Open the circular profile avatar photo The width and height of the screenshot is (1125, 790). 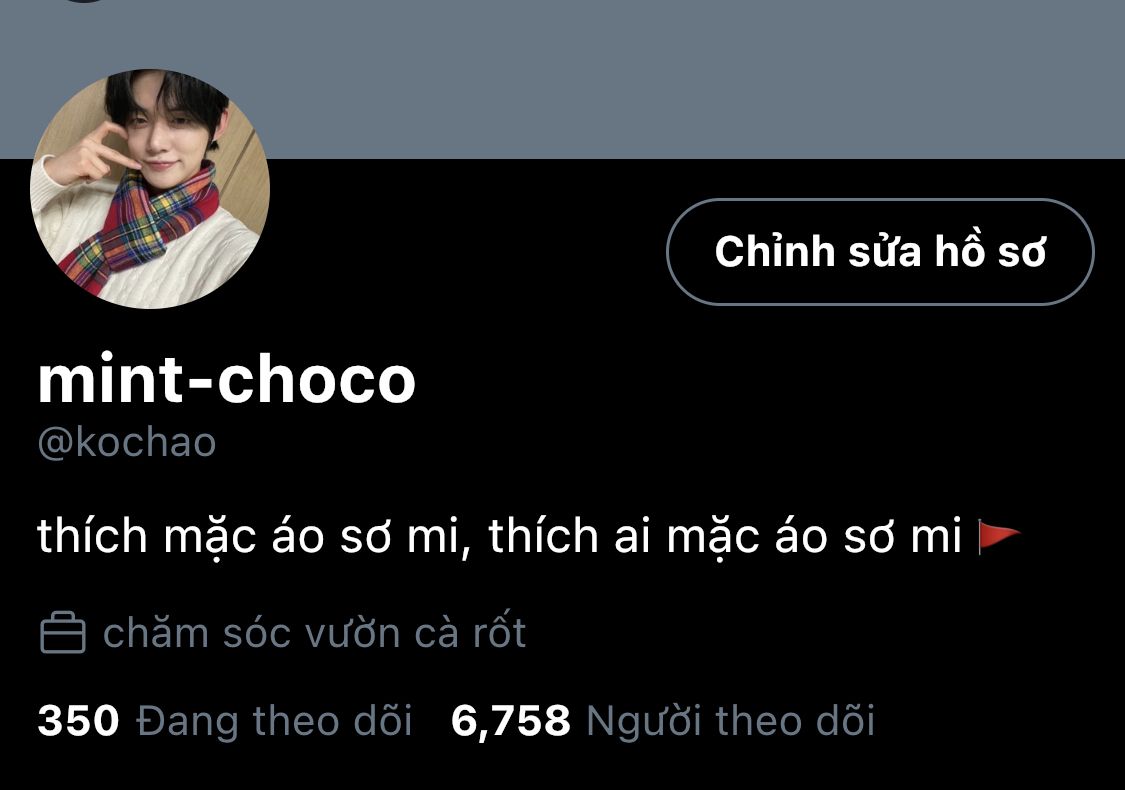tap(150, 189)
